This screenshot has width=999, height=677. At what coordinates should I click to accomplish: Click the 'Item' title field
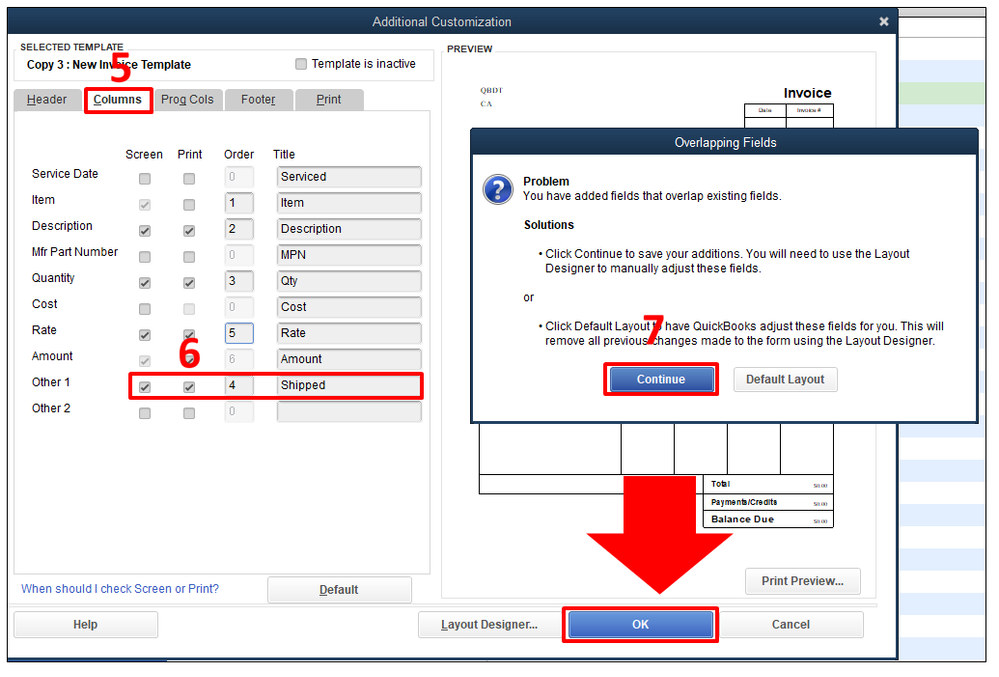click(349, 203)
